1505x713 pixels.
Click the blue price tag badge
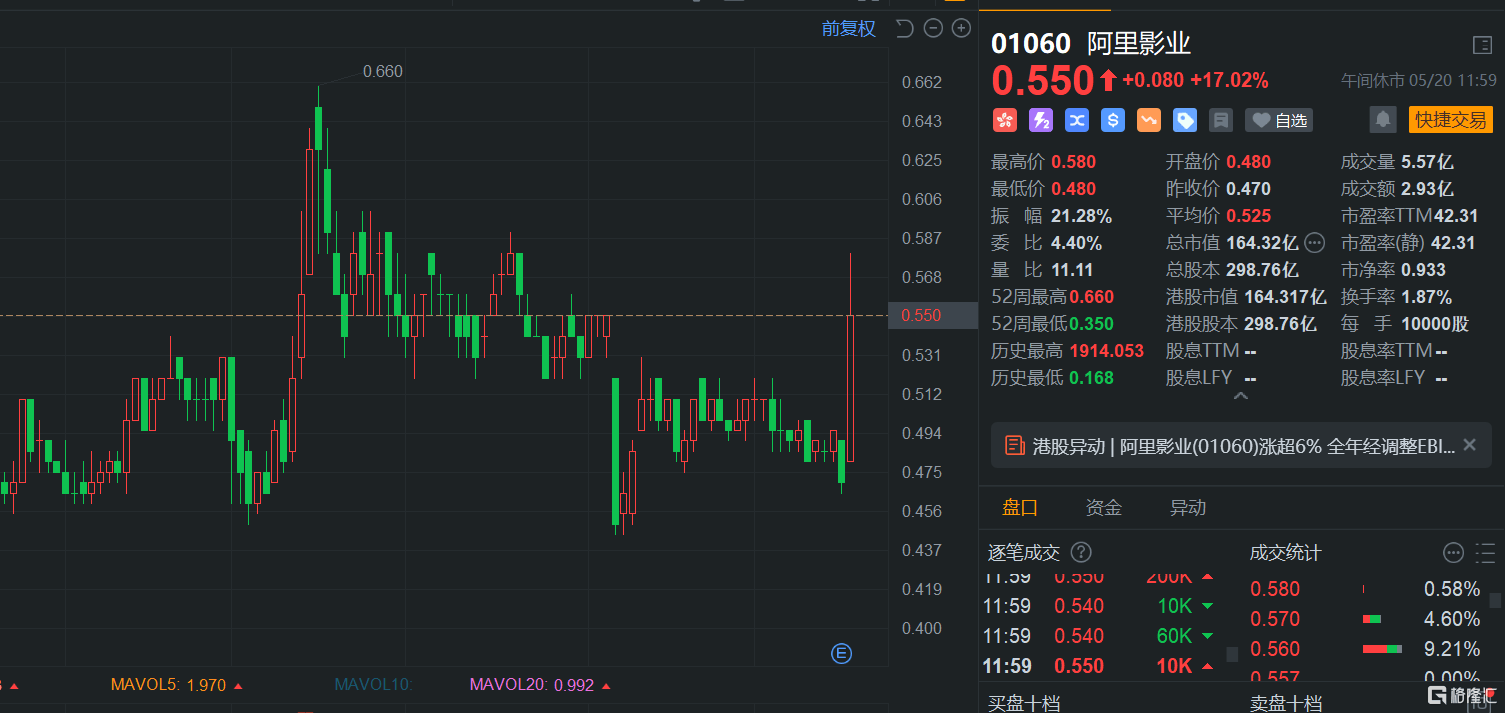(1185, 120)
